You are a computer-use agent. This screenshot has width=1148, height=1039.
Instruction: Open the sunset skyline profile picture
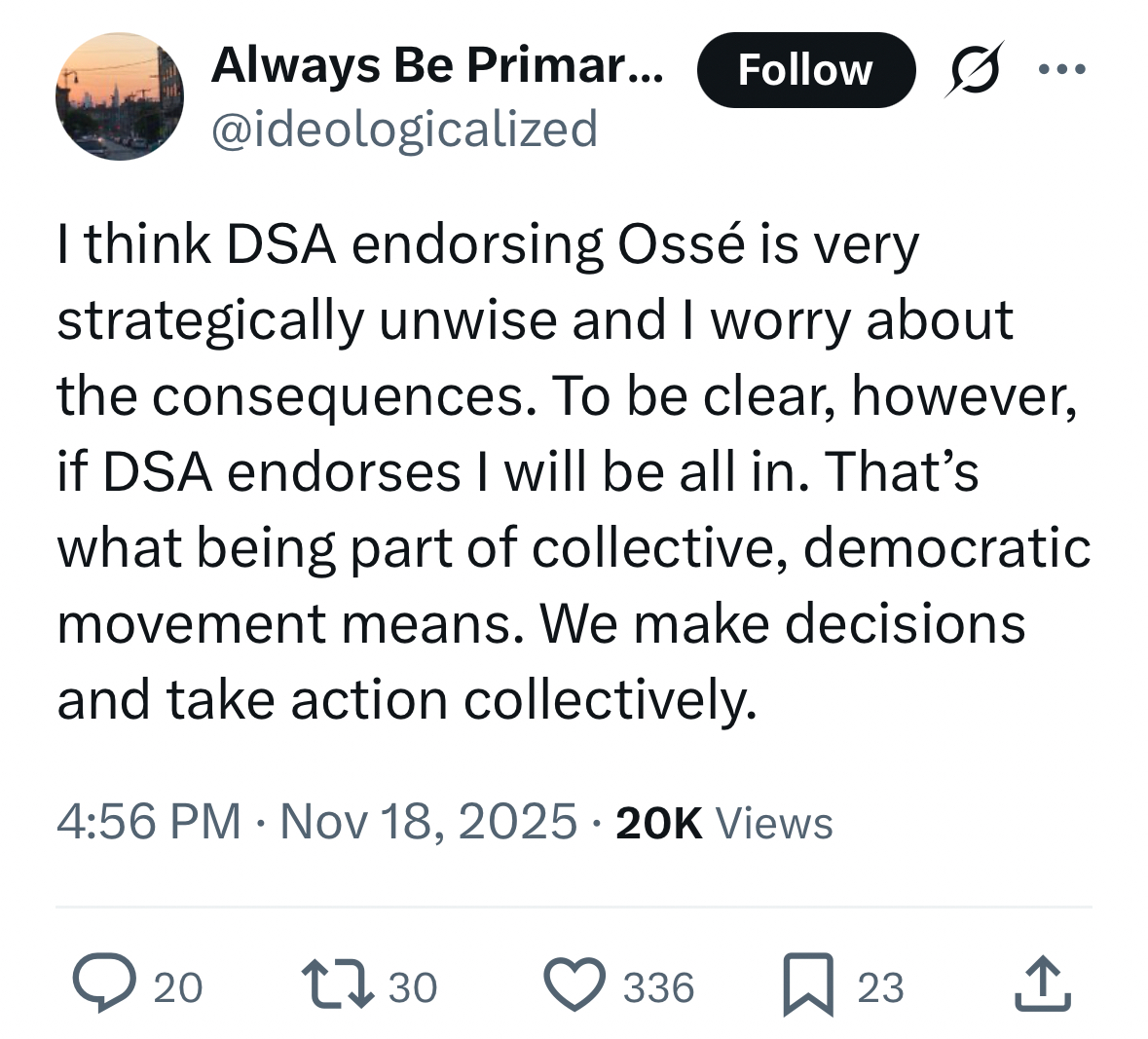pyautogui.click(x=119, y=96)
